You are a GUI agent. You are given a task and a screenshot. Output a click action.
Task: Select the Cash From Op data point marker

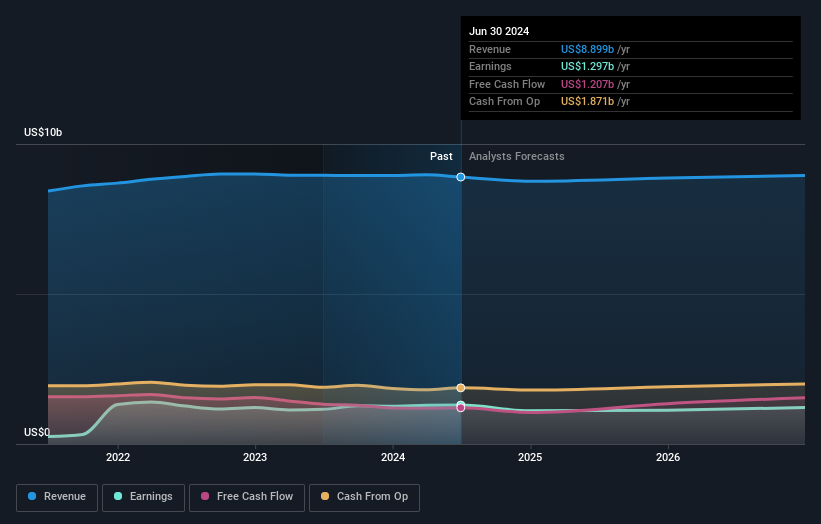tap(461, 388)
